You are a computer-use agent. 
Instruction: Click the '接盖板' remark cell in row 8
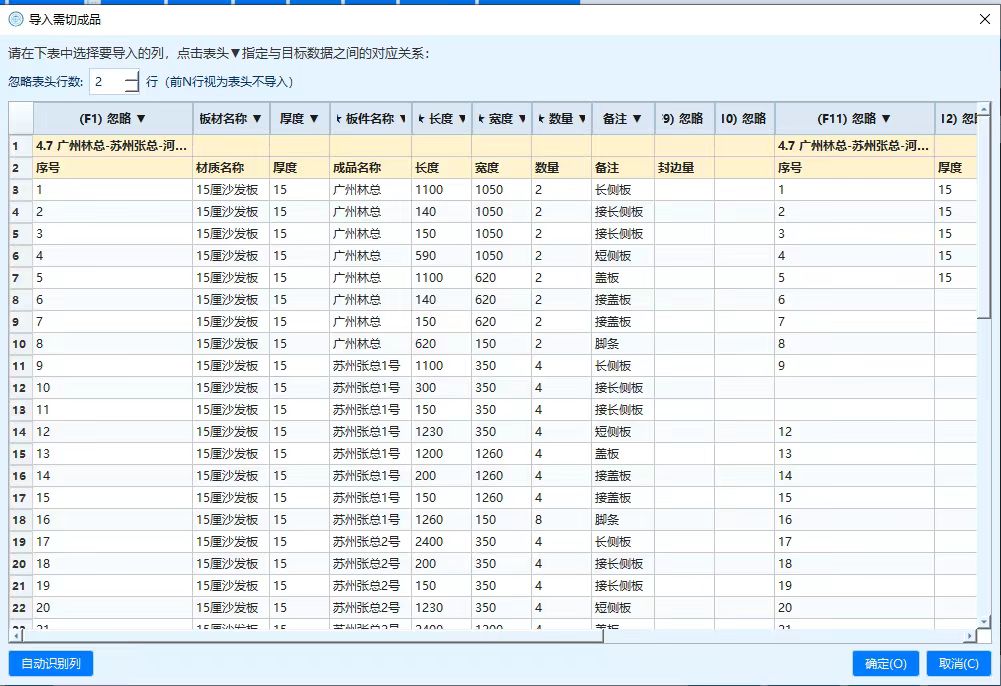623,300
